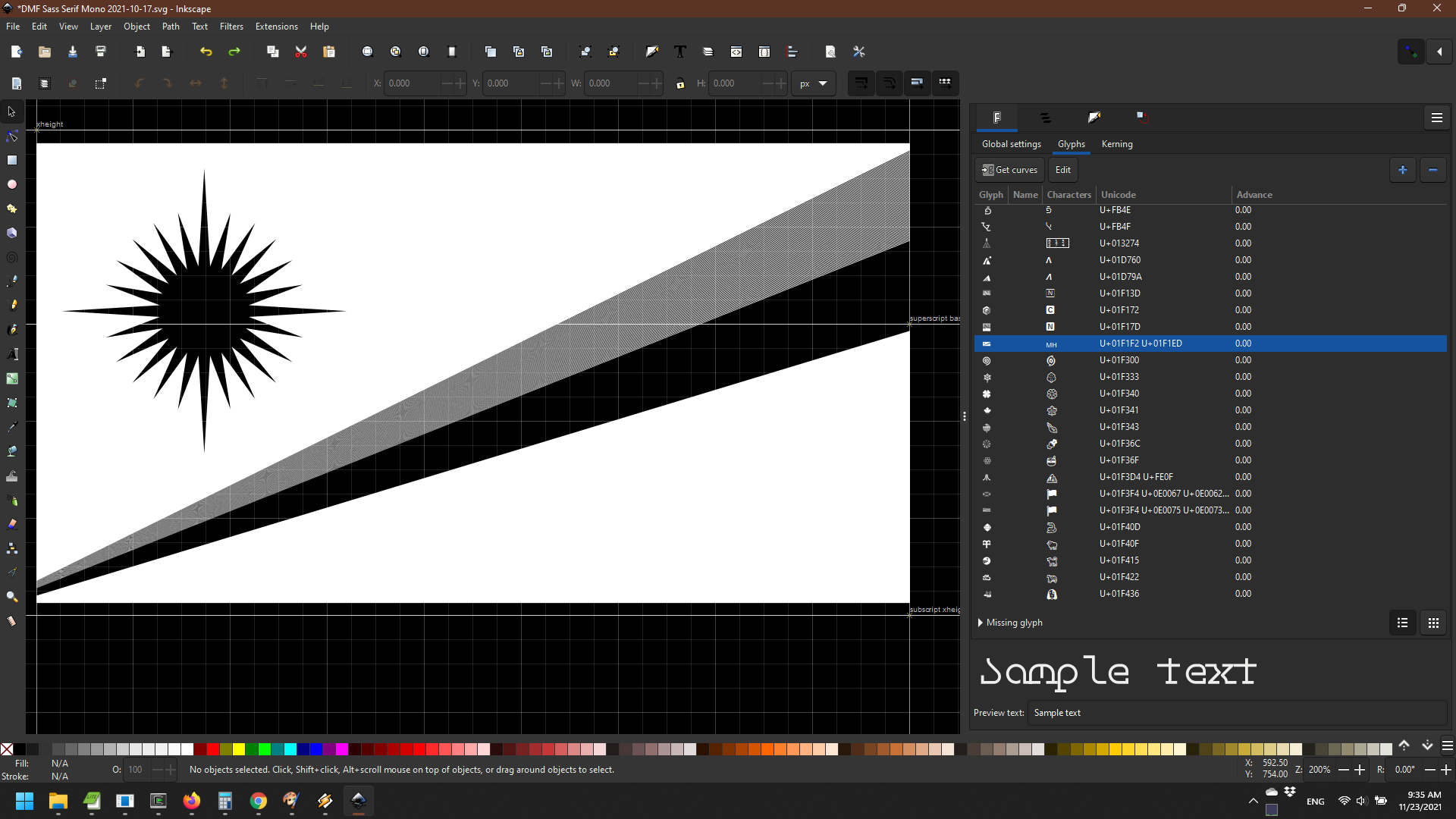Click the Edit button in the font editor
Screen dimensions: 1456x819
(x=1062, y=169)
